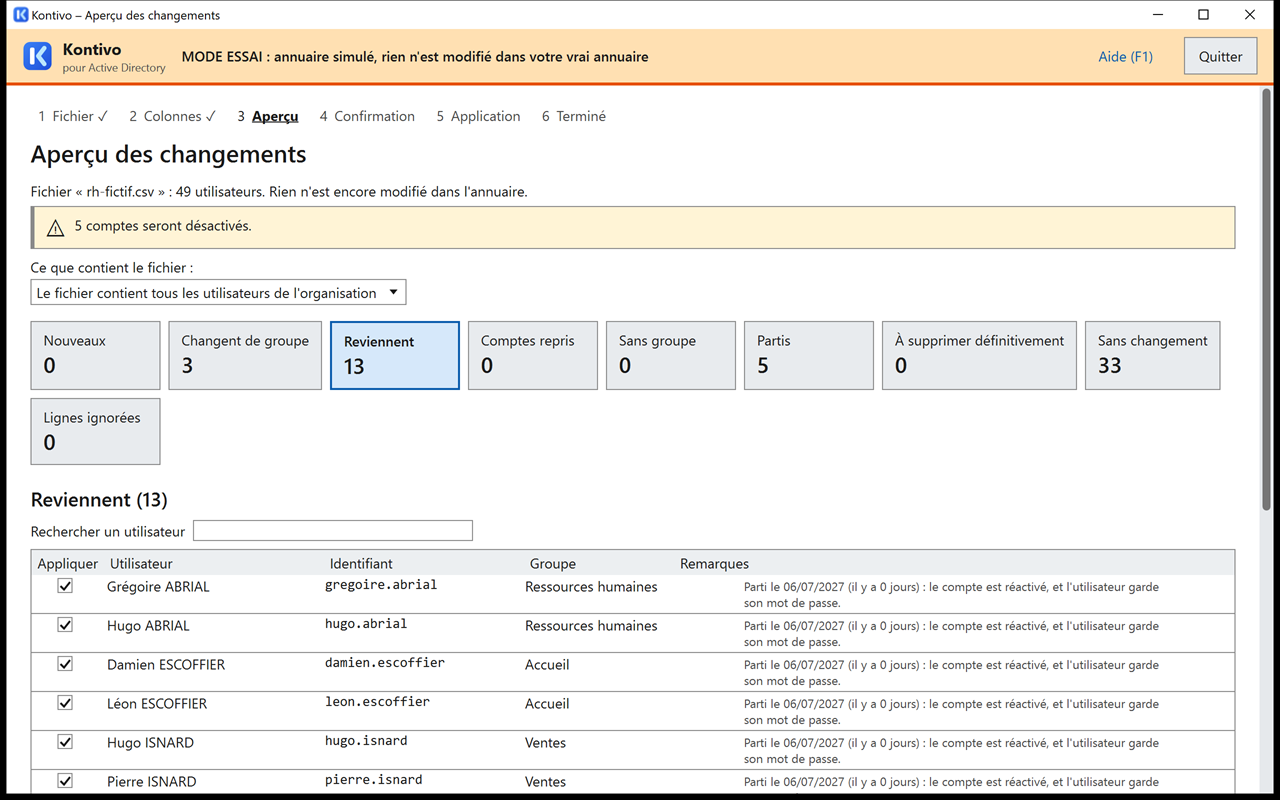Show the Changent de groupe tile

(245, 355)
